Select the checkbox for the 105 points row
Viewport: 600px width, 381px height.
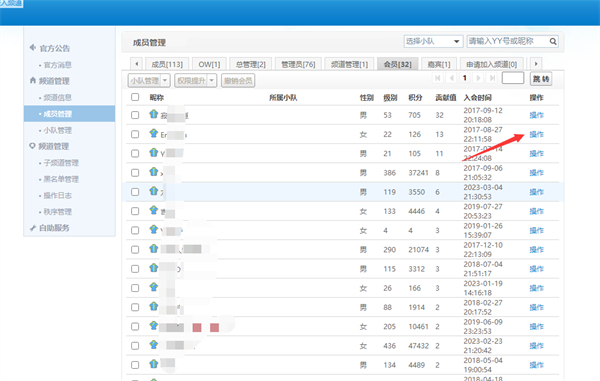(135, 153)
